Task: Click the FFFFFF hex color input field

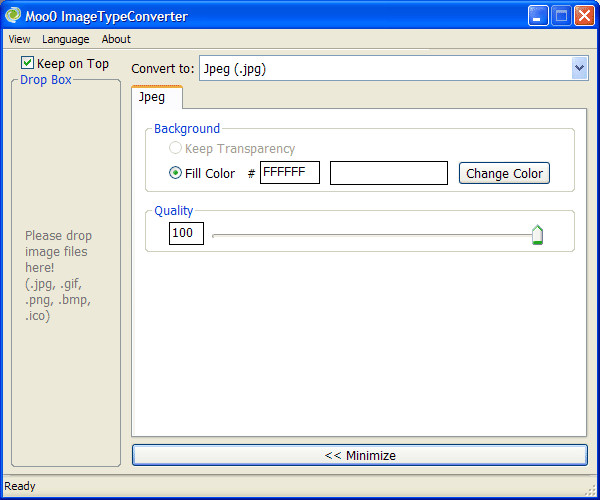Action: tap(290, 173)
